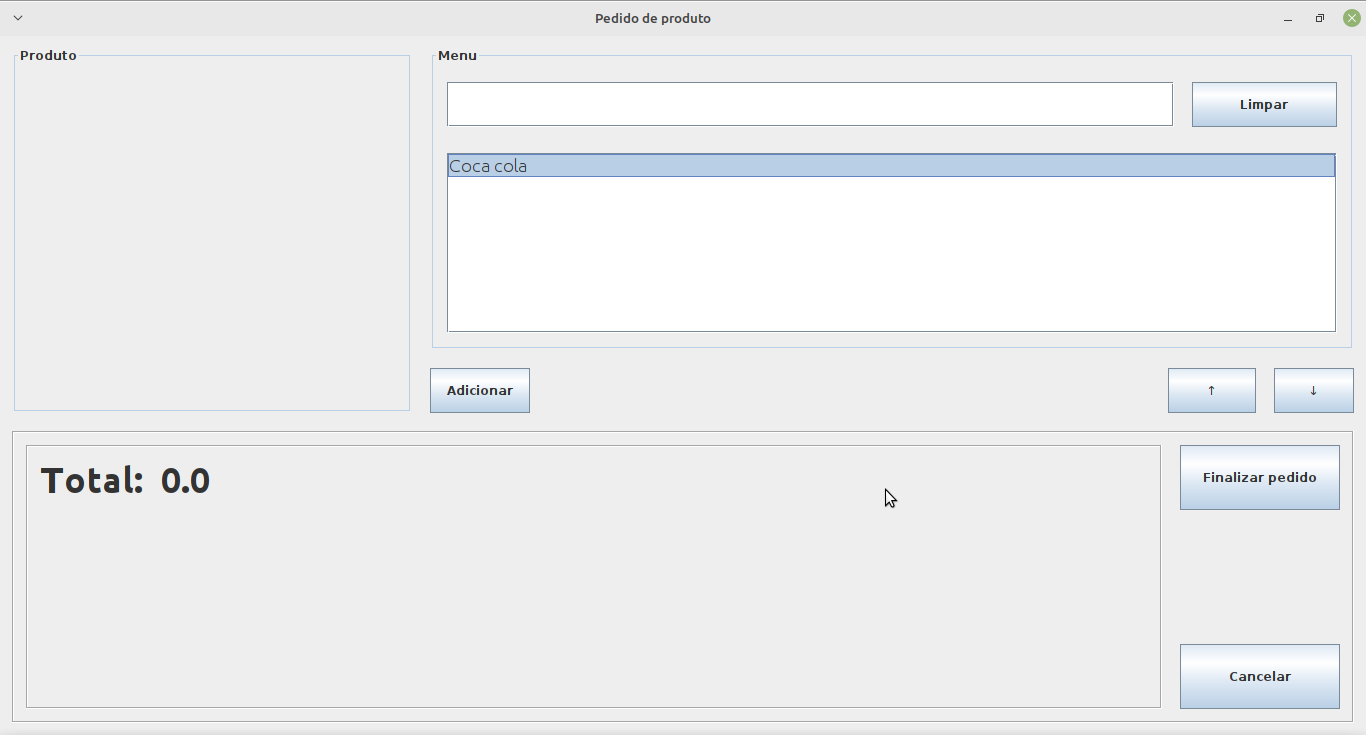Click Cancelar to abort the order
1366x735 pixels.
[1259, 676]
